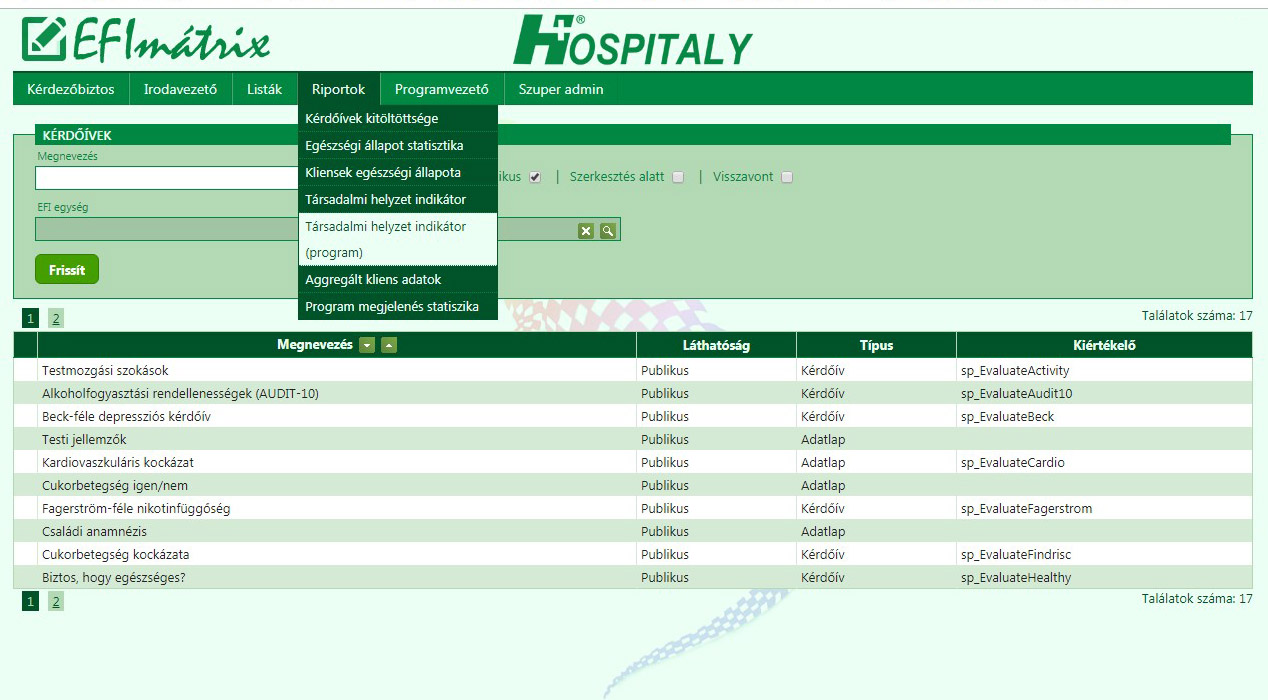Screen dimensions: 1268x700
Task: Select Társadalmi helyzet indikátor (program) entry
Action: (397, 240)
